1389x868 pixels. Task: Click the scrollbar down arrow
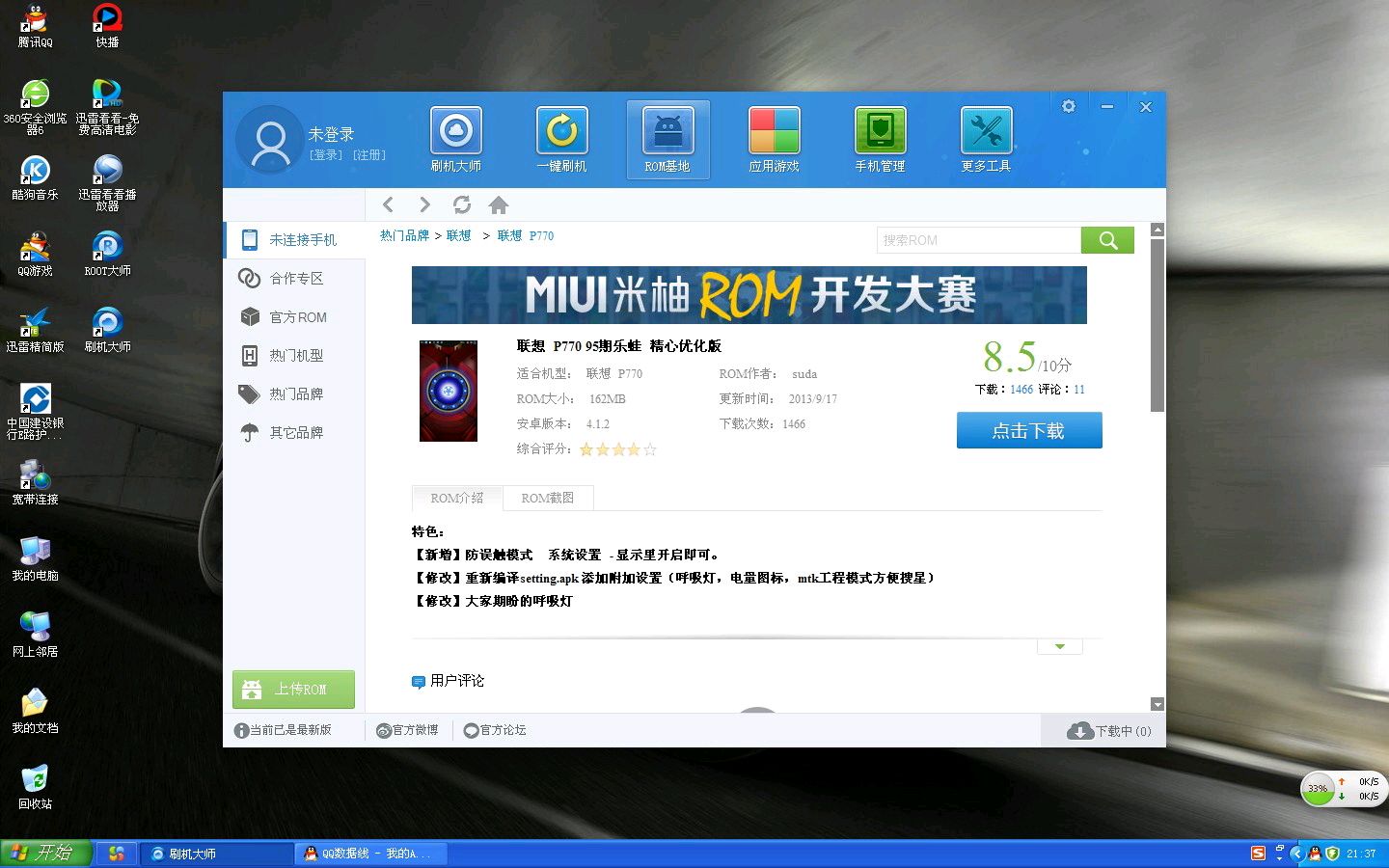[1157, 705]
